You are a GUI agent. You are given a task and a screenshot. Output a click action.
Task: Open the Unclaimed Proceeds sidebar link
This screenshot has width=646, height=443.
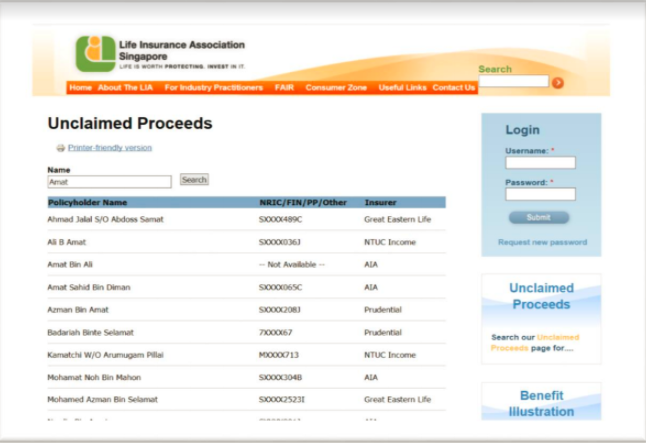(541, 296)
